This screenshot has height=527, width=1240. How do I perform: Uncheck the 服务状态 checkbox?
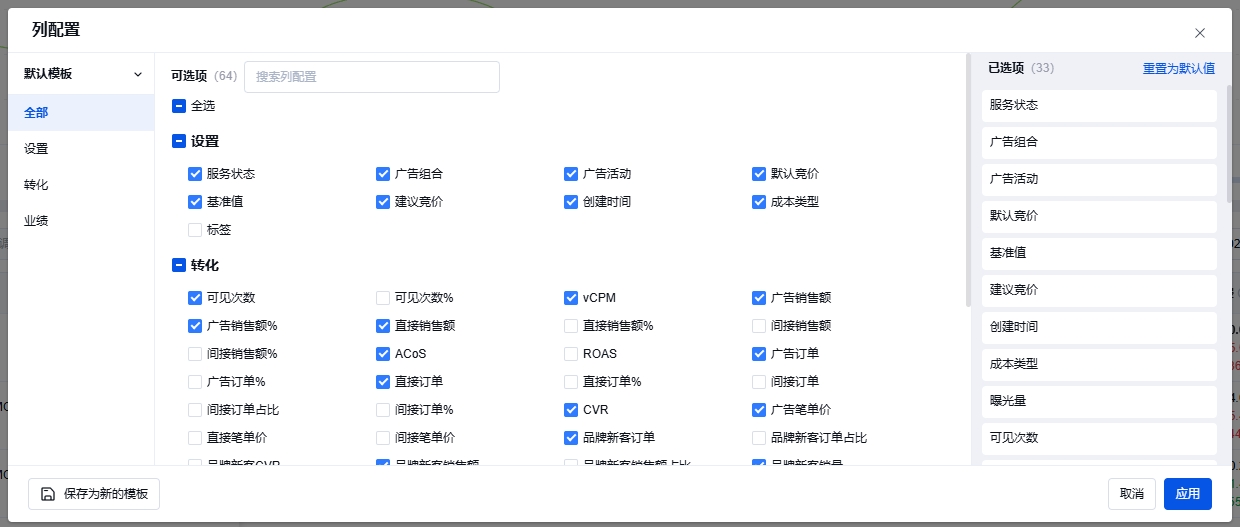[x=195, y=174]
